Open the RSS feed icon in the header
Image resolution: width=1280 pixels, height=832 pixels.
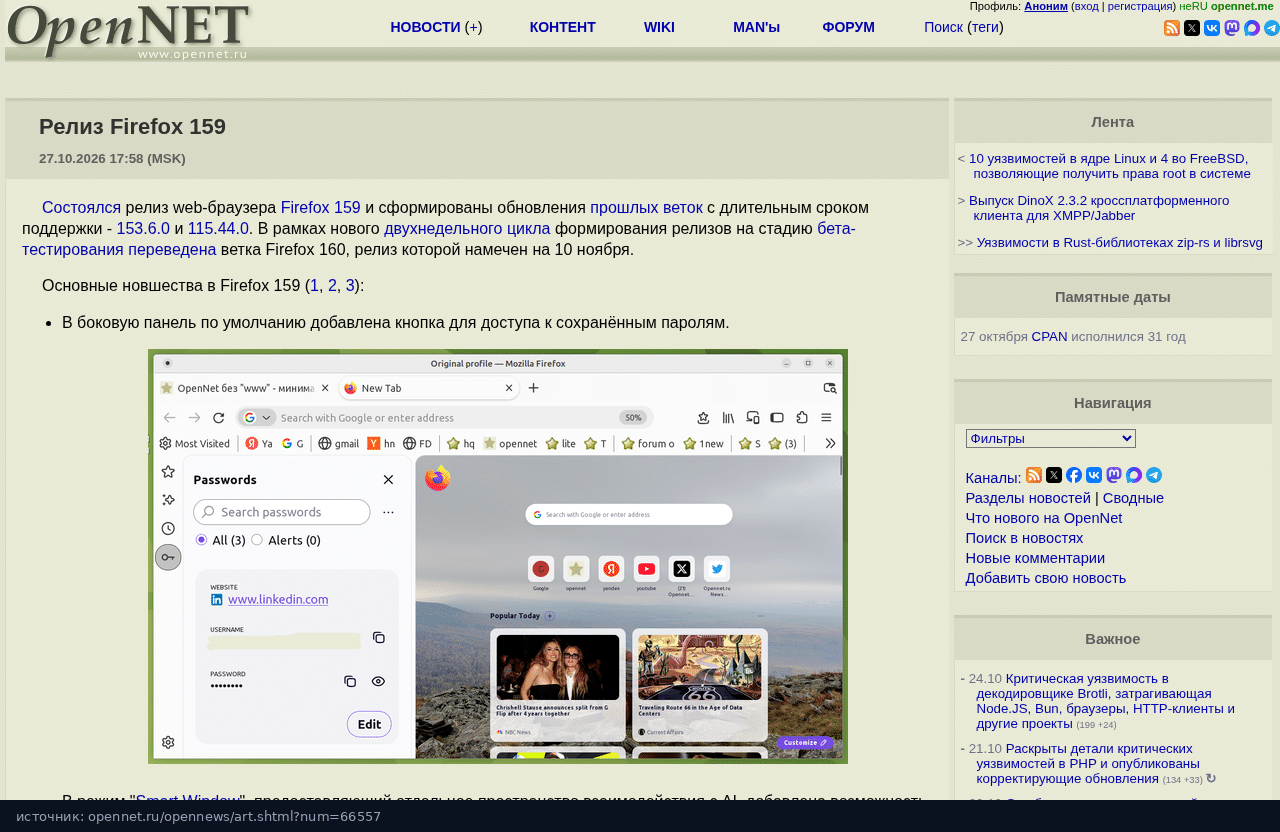(1172, 28)
